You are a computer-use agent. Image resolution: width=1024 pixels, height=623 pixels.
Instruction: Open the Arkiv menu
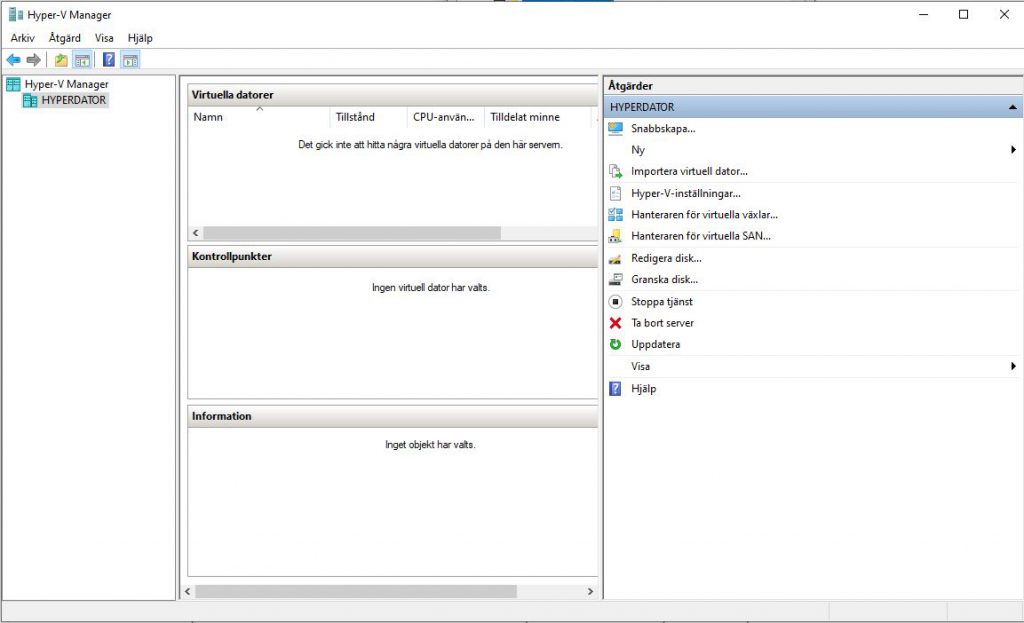click(x=22, y=38)
